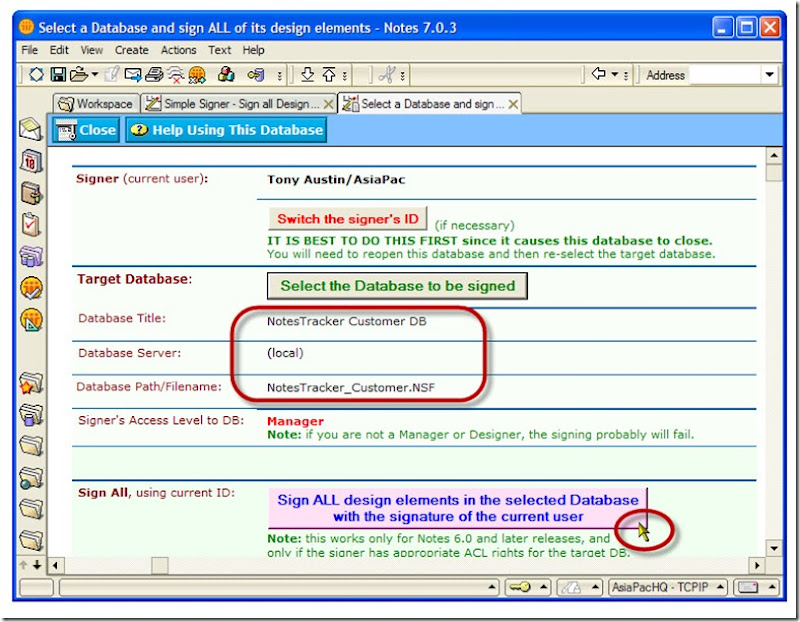Switch to the Workspace tab
The width and height of the screenshot is (800, 622).
point(96,104)
